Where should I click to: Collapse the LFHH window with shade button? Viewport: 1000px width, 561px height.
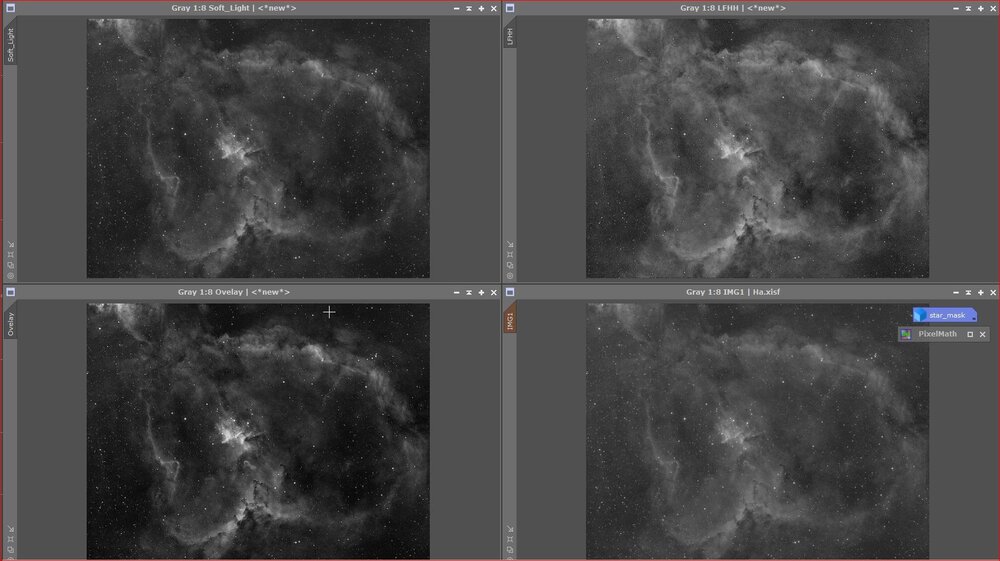pyautogui.click(x=956, y=8)
